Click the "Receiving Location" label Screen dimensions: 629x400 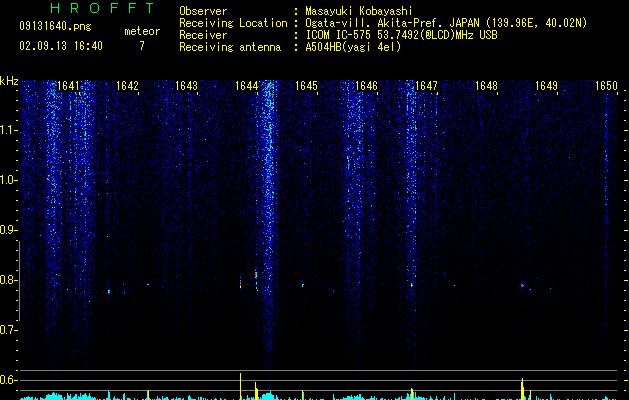point(233,23)
